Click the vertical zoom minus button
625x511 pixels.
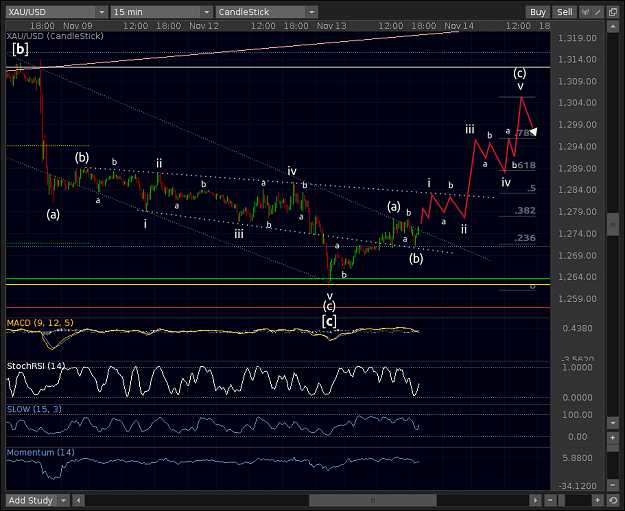coord(613,484)
